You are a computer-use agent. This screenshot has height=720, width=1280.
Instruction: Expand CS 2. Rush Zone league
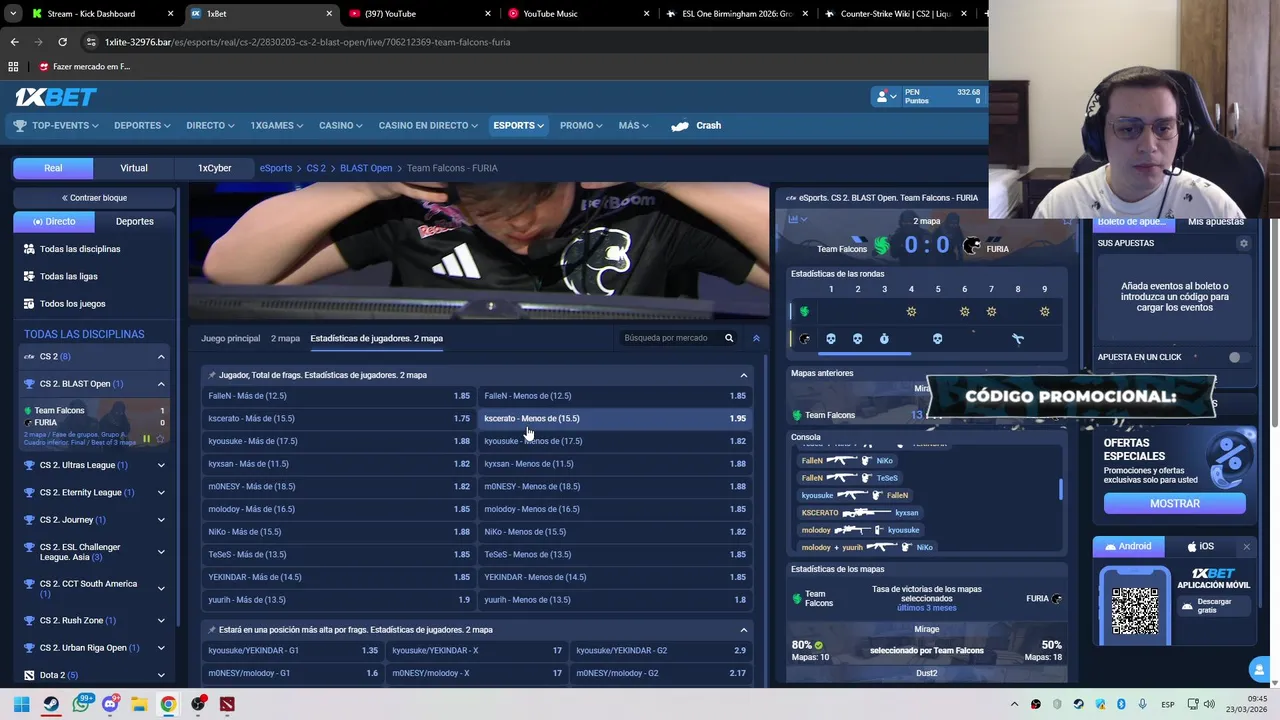click(161, 620)
